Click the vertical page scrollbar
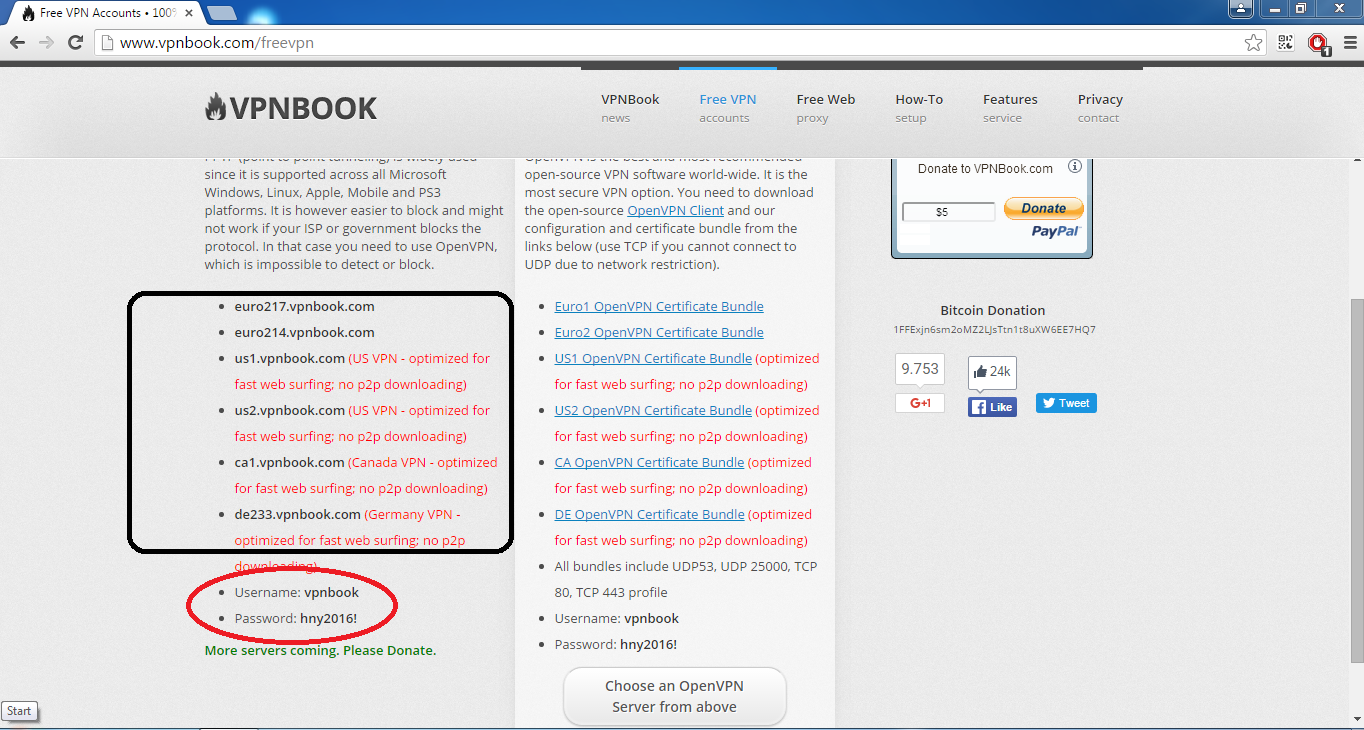Image resolution: width=1364 pixels, height=730 pixels. click(1356, 480)
